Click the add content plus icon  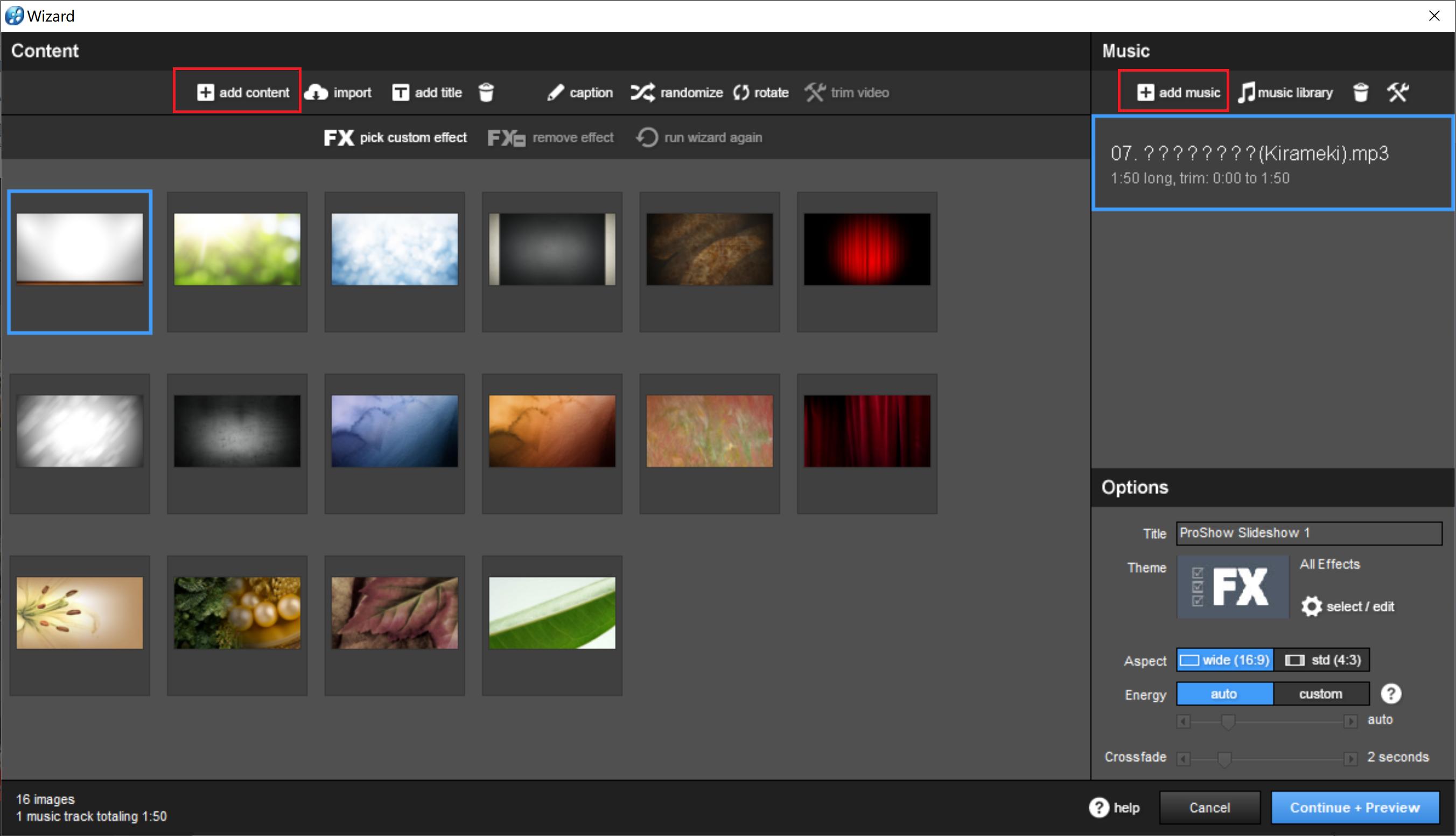pyautogui.click(x=206, y=93)
